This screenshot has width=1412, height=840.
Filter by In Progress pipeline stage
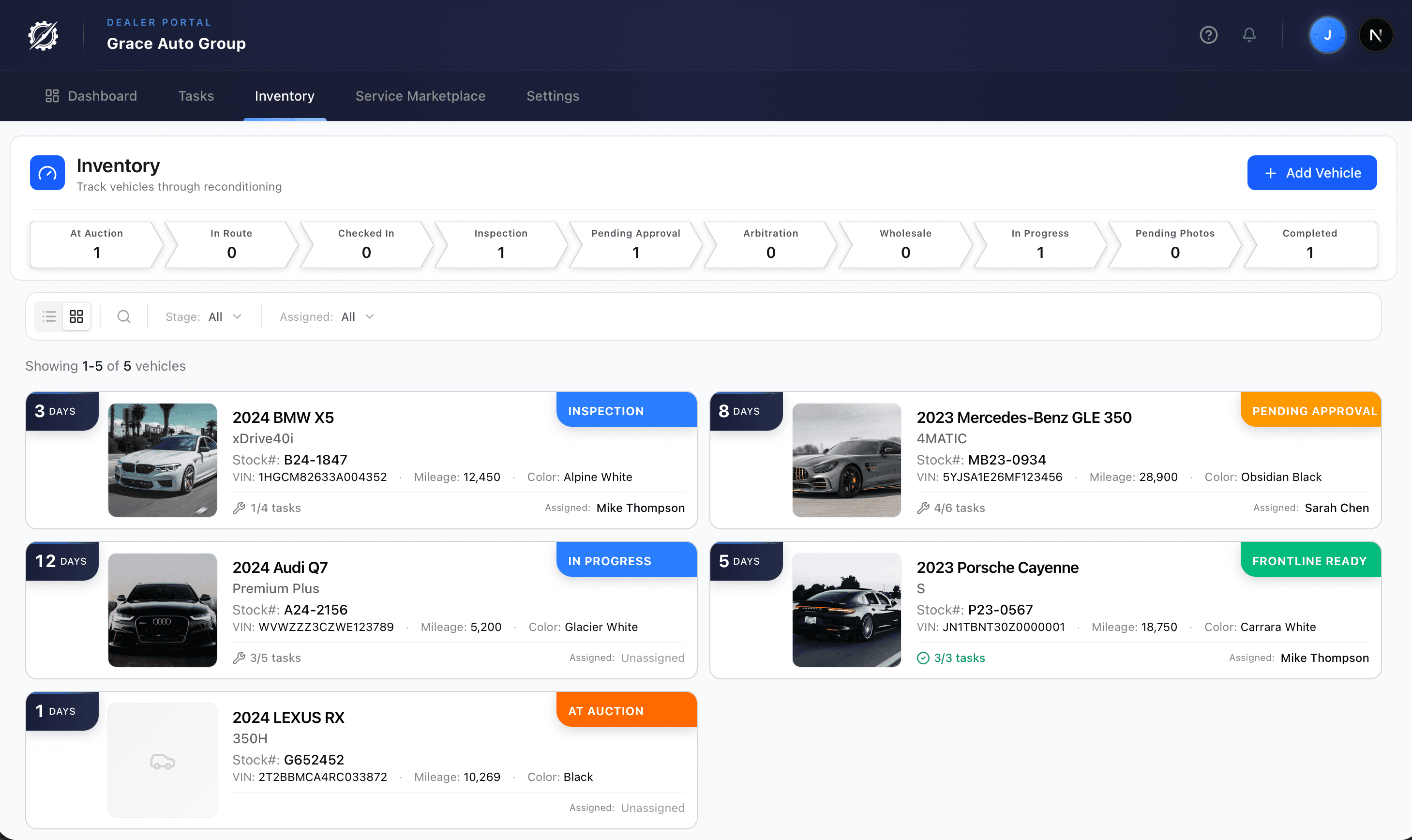1040,244
